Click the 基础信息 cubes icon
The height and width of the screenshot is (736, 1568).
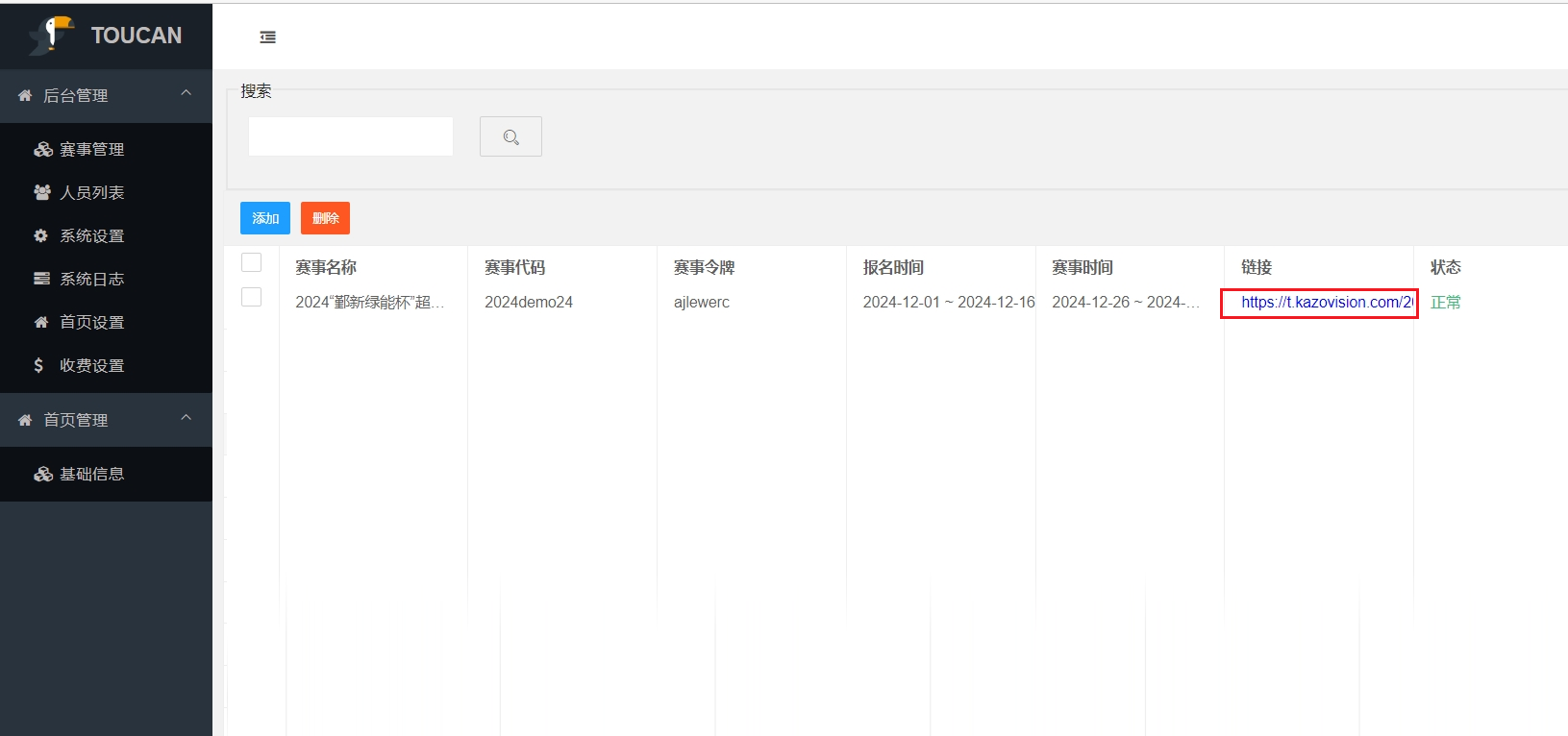(43, 475)
